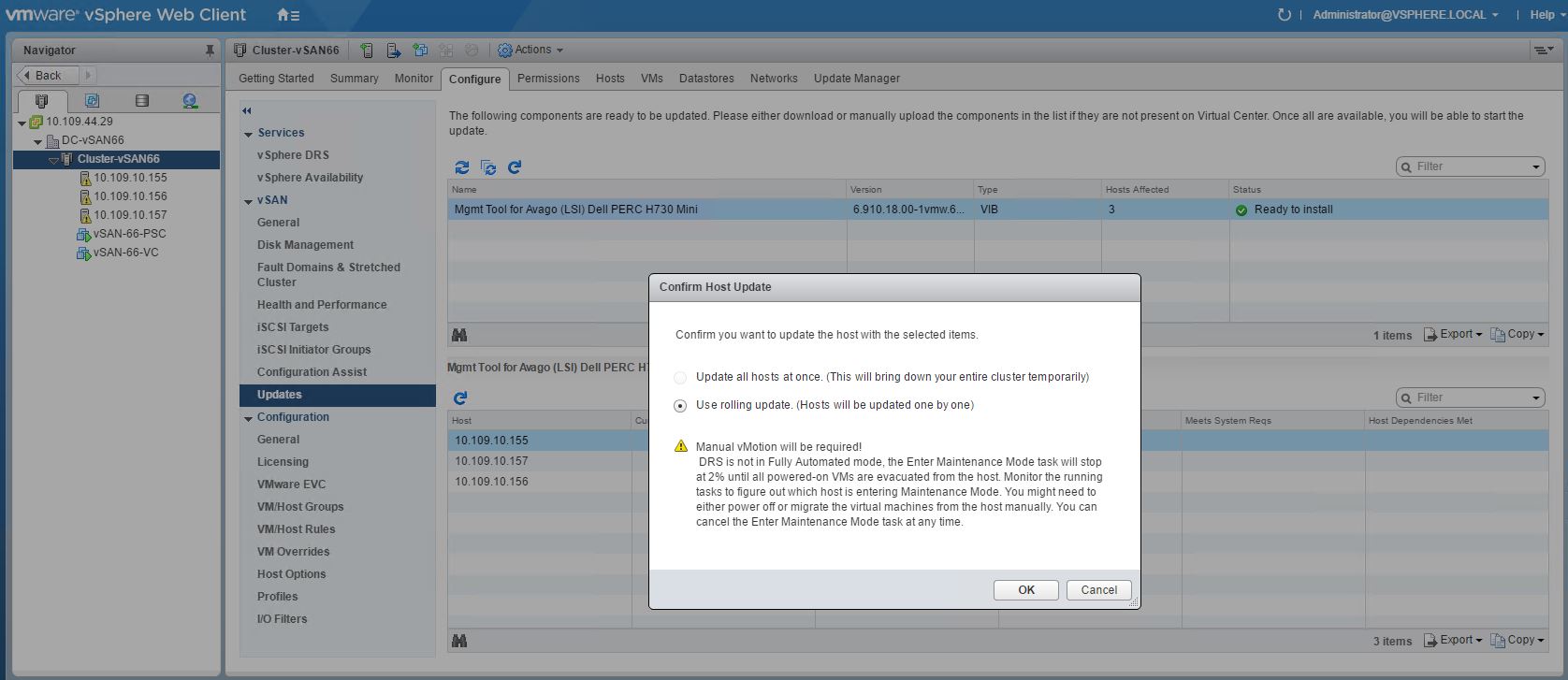Select 'Use rolling update' radio button
The image size is (1568, 680).
[680, 405]
